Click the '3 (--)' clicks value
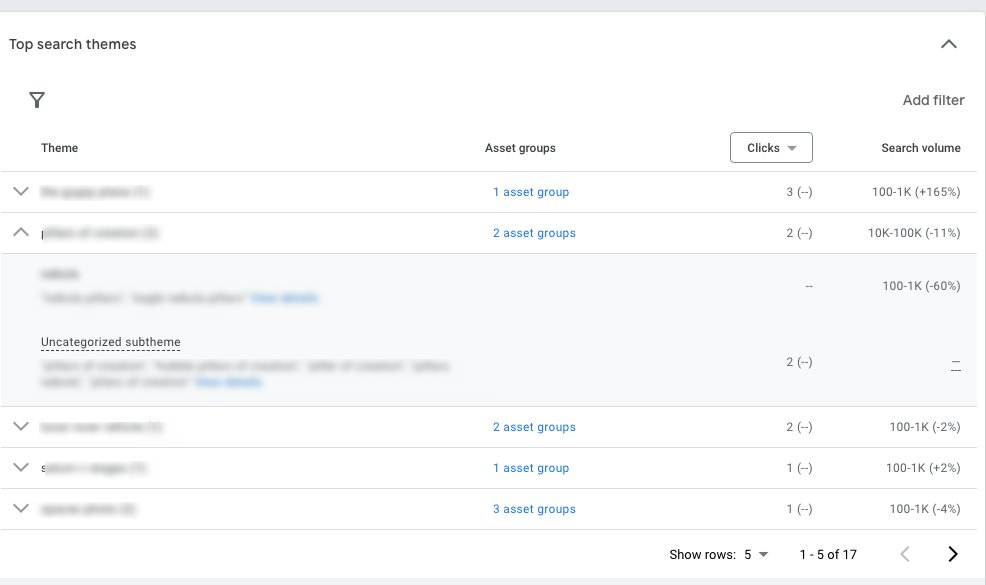The height and width of the screenshot is (585, 986). [799, 192]
